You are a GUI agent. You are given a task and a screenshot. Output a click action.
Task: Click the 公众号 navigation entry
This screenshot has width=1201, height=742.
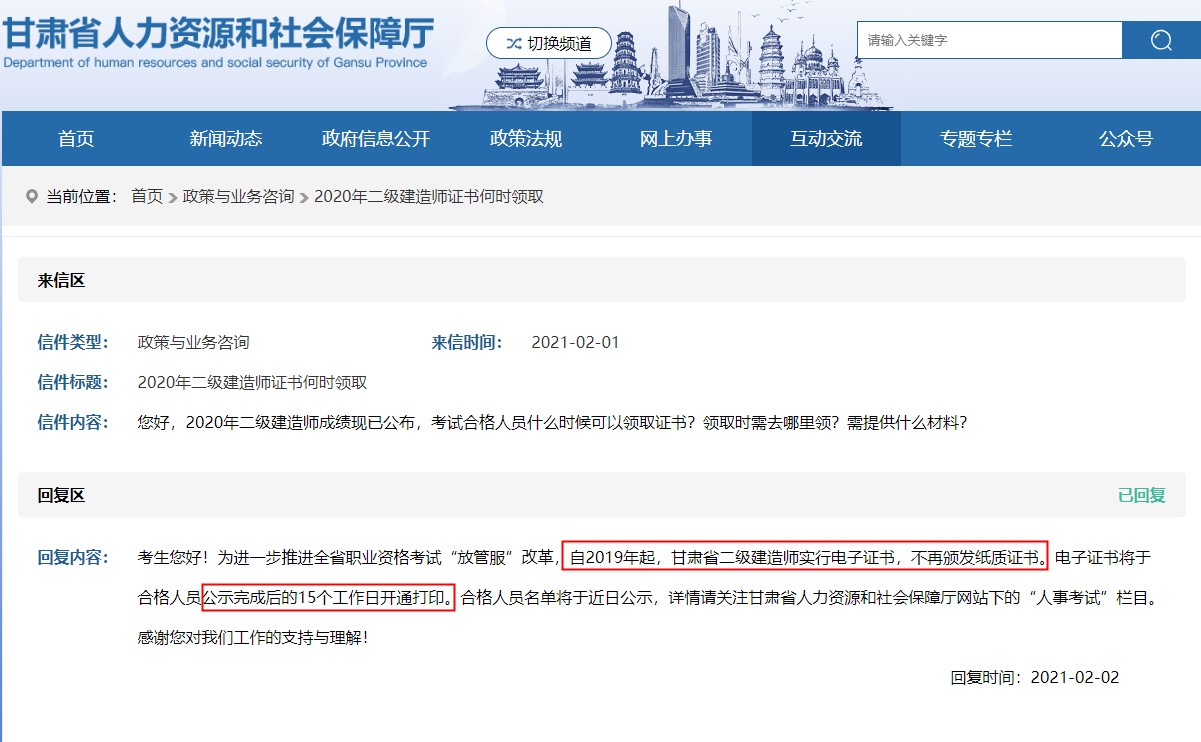click(x=1124, y=139)
